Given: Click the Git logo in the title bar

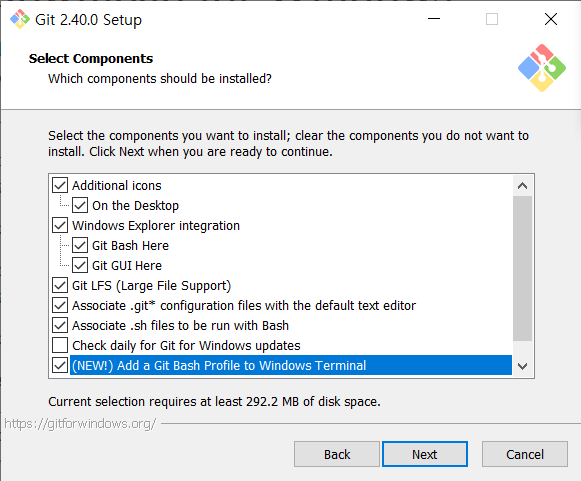Looking at the screenshot, I should pyautogui.click(x=20, y=19).
